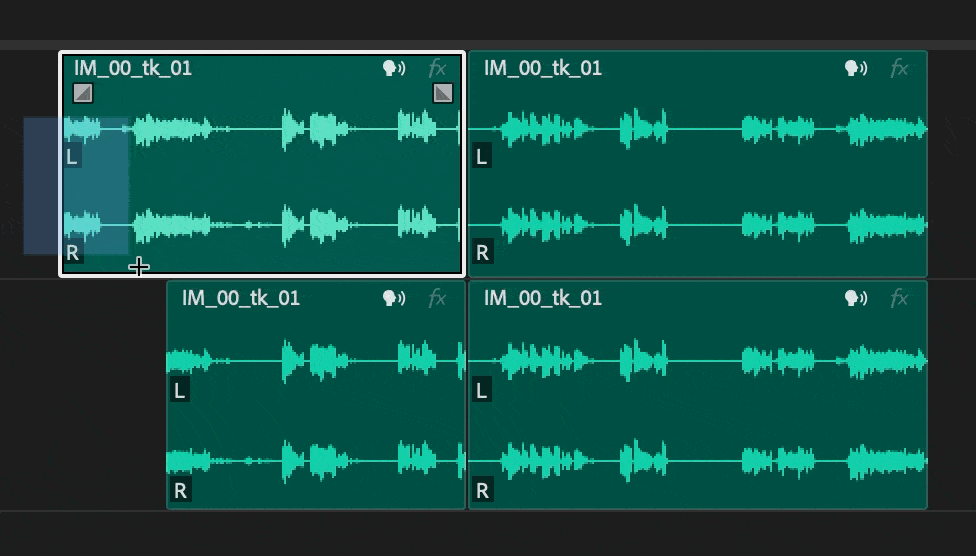The width and height of the screenshot is (976, 556).
Task: Click the fade-out handle on the selected clip
Action: (443, 93)
